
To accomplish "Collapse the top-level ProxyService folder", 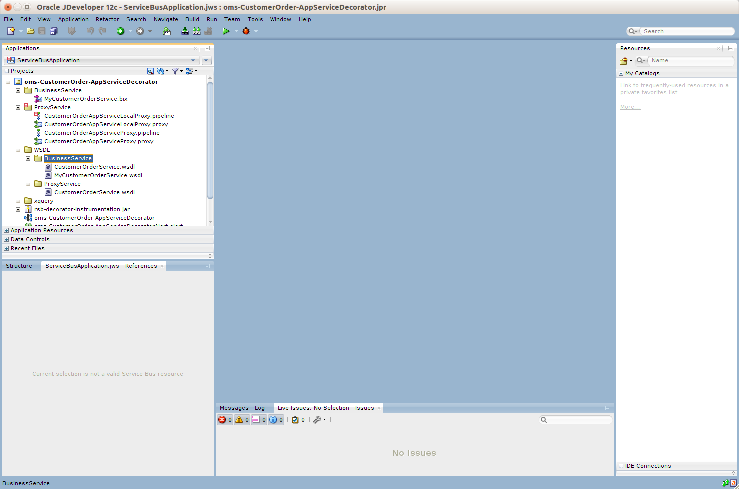I will [x=18, y=107].
